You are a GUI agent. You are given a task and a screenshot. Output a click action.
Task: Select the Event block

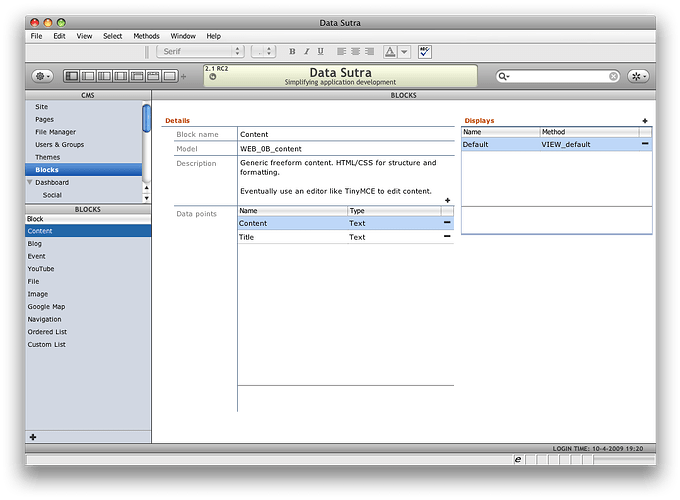coord(88,256)
